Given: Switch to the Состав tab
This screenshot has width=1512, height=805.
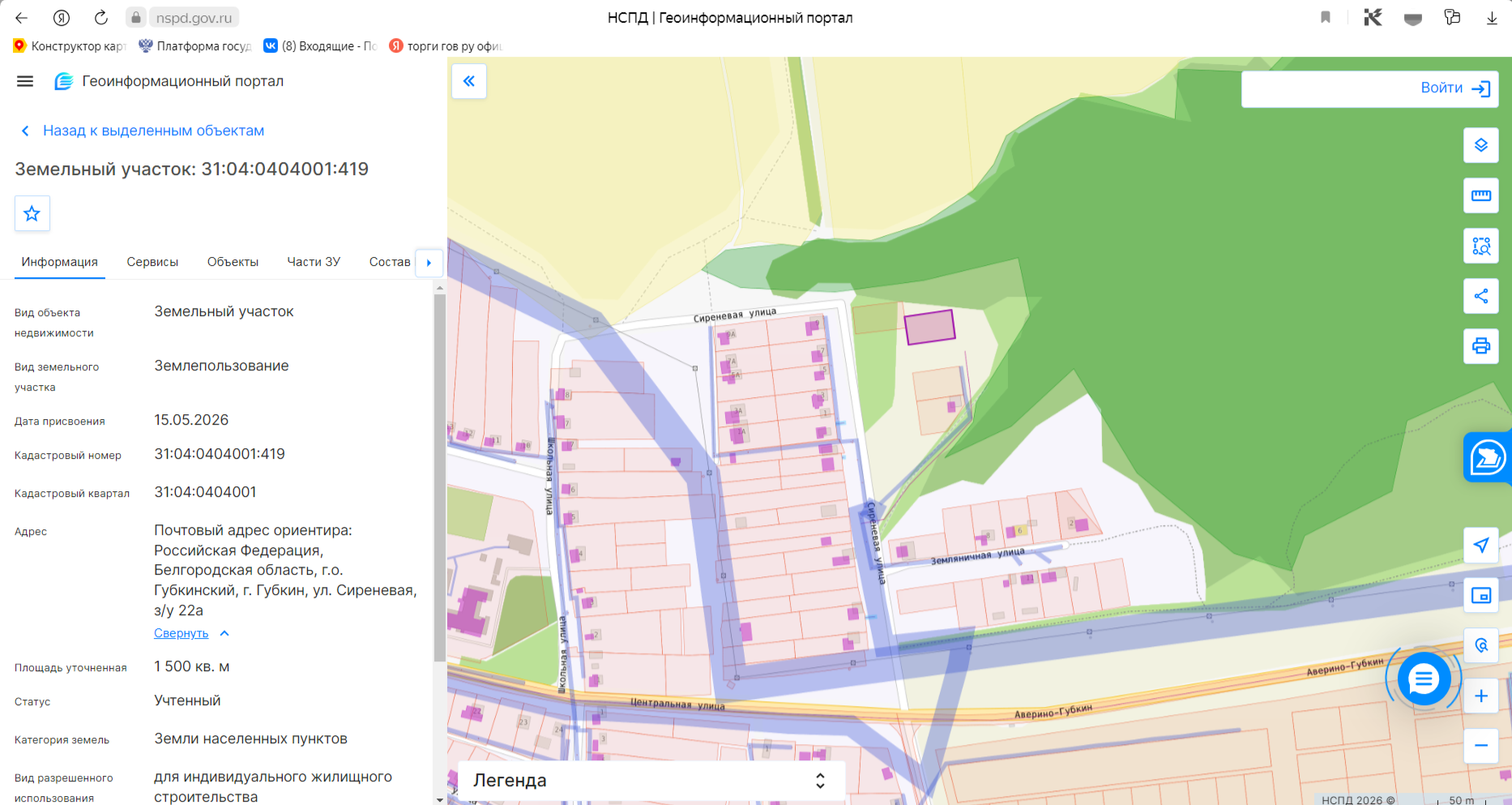Looking at the screenshot, I should click(x=390, y=262).
